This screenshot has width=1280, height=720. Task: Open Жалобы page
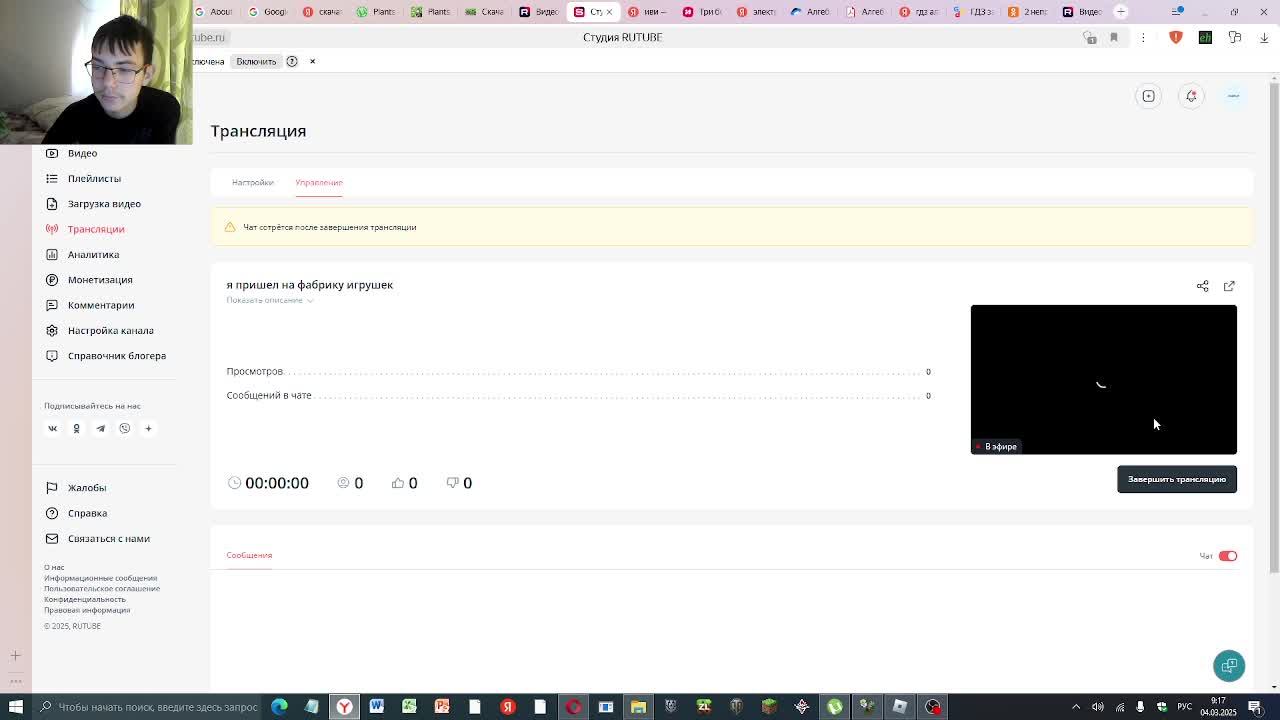[x=86, y=488]
